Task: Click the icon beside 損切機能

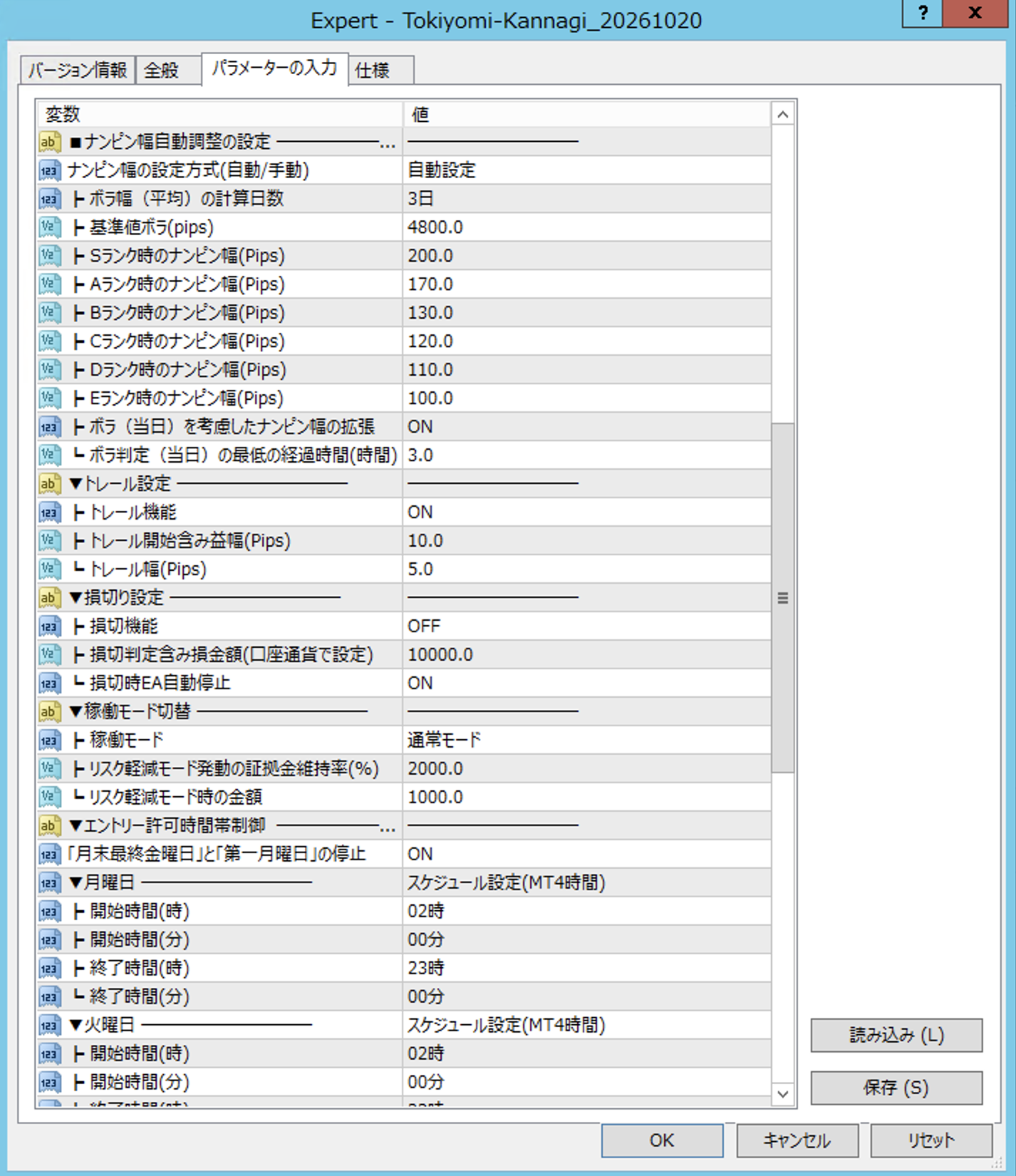Action: click(x=48, y=626)
